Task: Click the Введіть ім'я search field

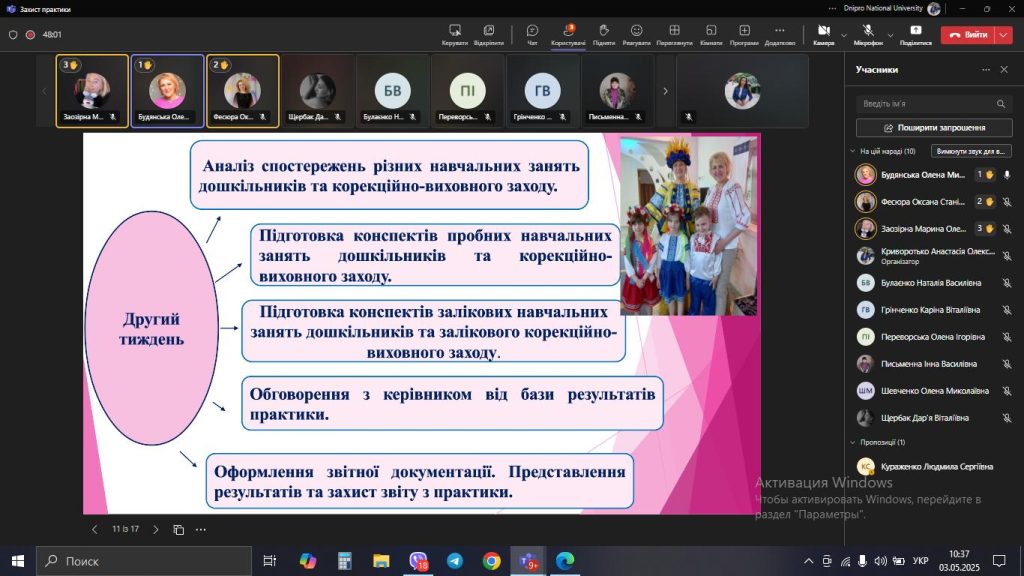Action: click(x=934, y=104)
